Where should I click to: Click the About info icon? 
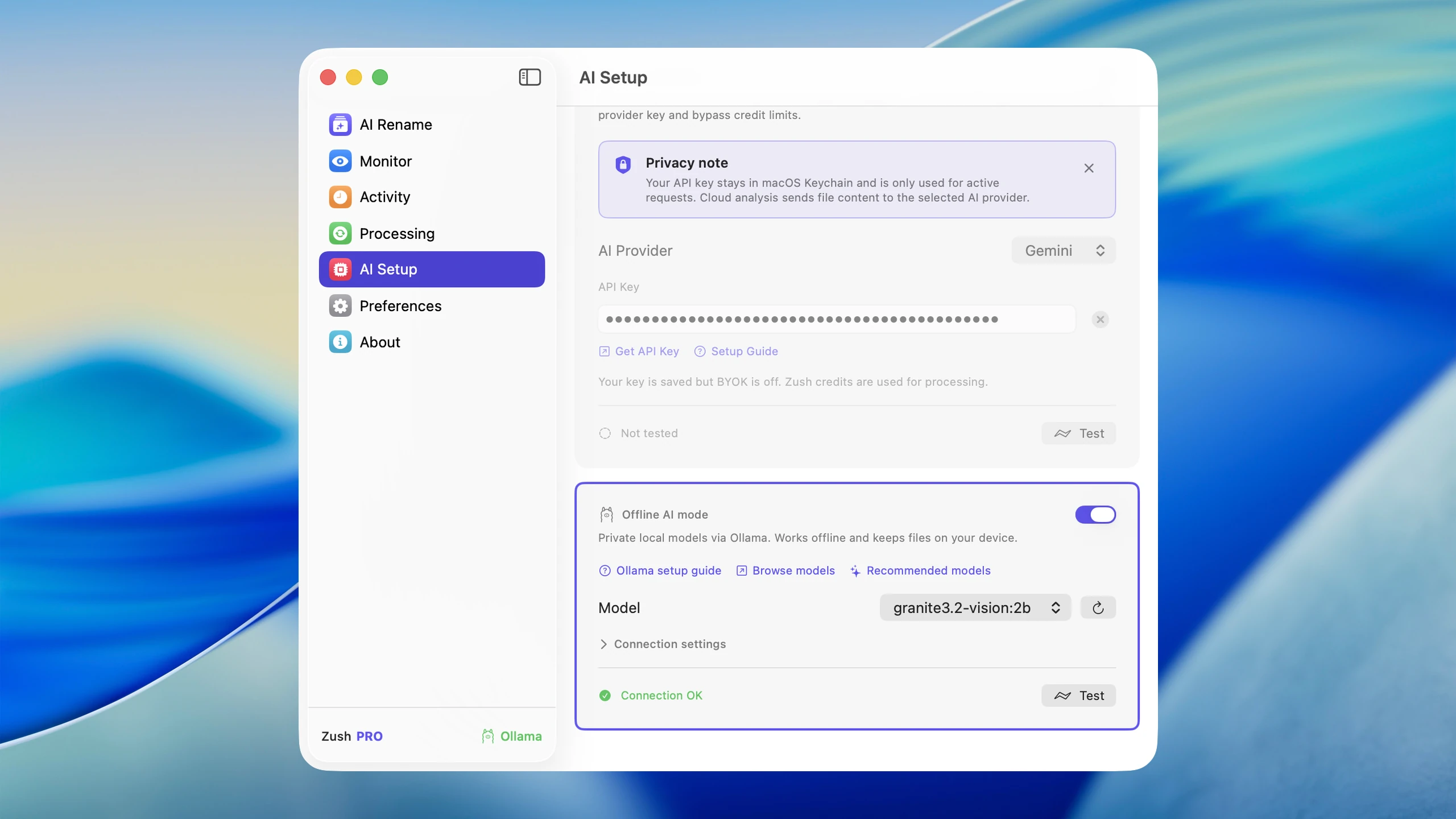340,342
